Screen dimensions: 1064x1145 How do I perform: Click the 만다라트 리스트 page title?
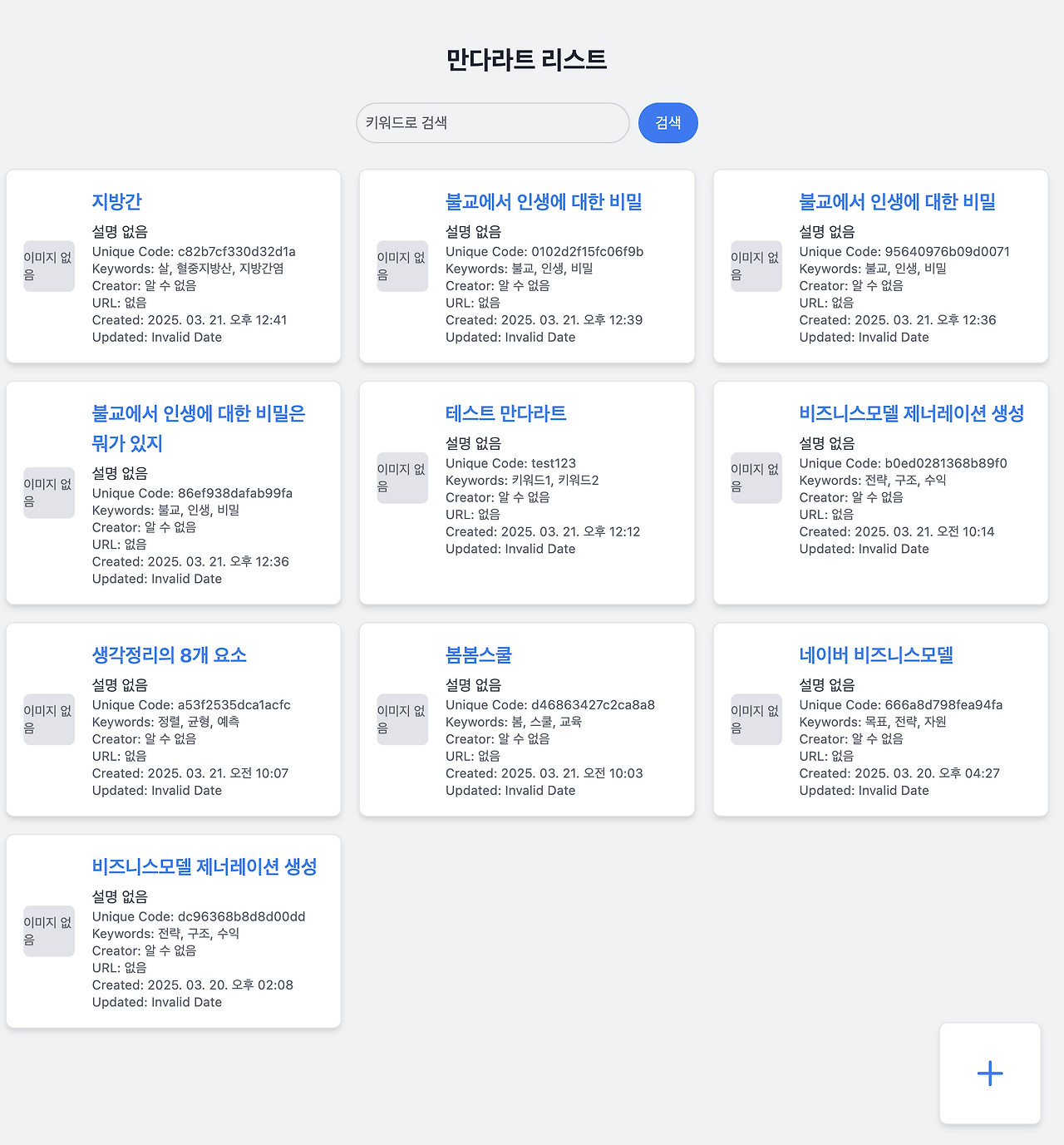click(x=526, y=59)
